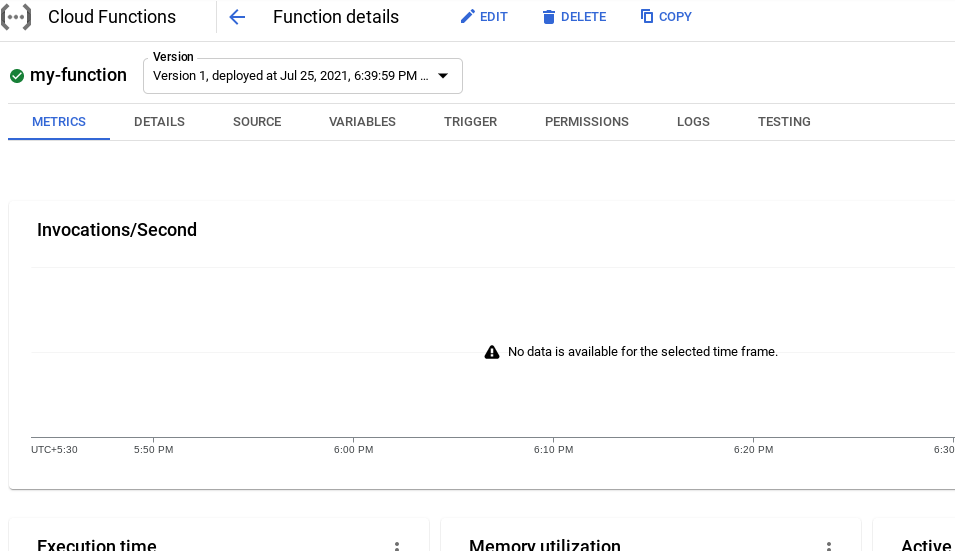This screenshot has width=955, height=551.
Task: Select the Variables tab
Action: 362,122
